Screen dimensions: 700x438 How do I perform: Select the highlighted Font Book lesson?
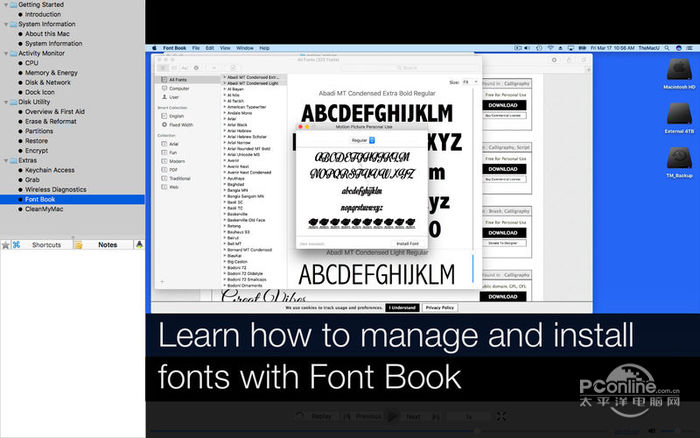(72, 200)
